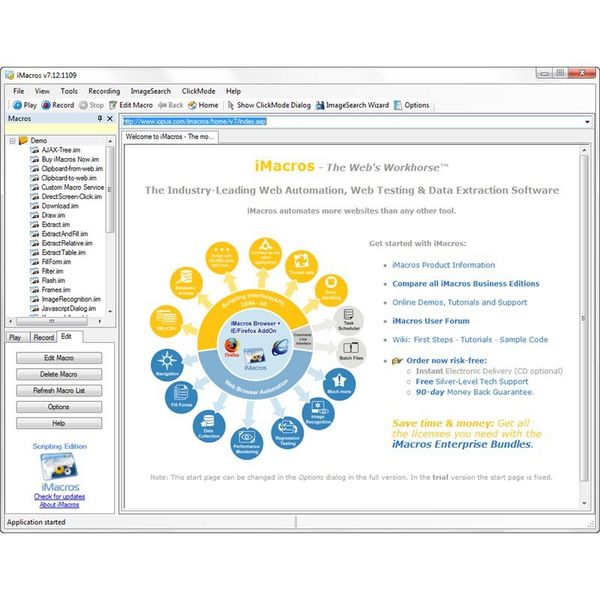The width and height of the screenshot is (600, 600).
Task: Click the Batch Files diagram icon
Action: (351, 351)
